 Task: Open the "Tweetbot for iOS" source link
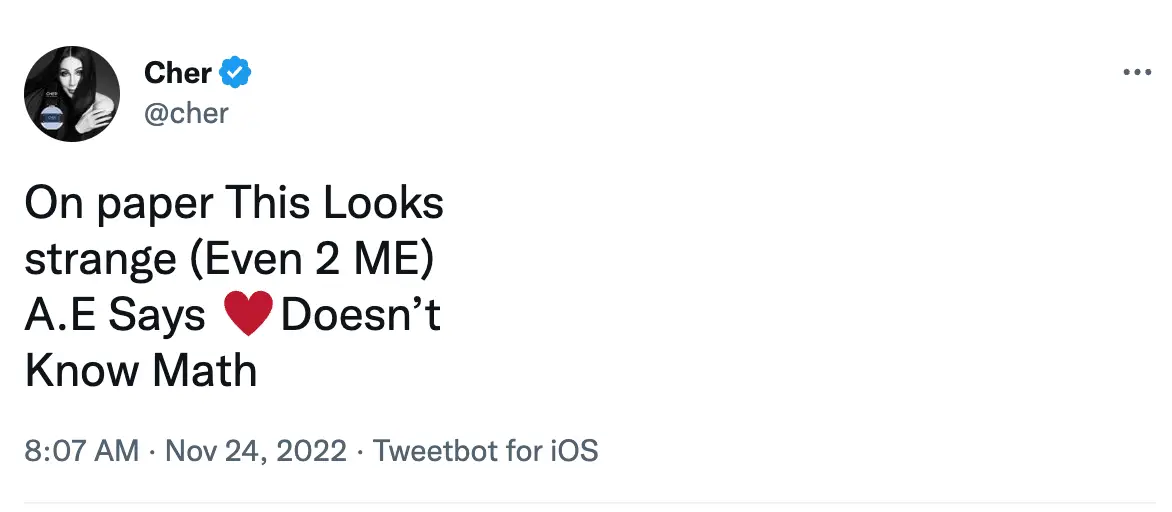pos(485,450)
